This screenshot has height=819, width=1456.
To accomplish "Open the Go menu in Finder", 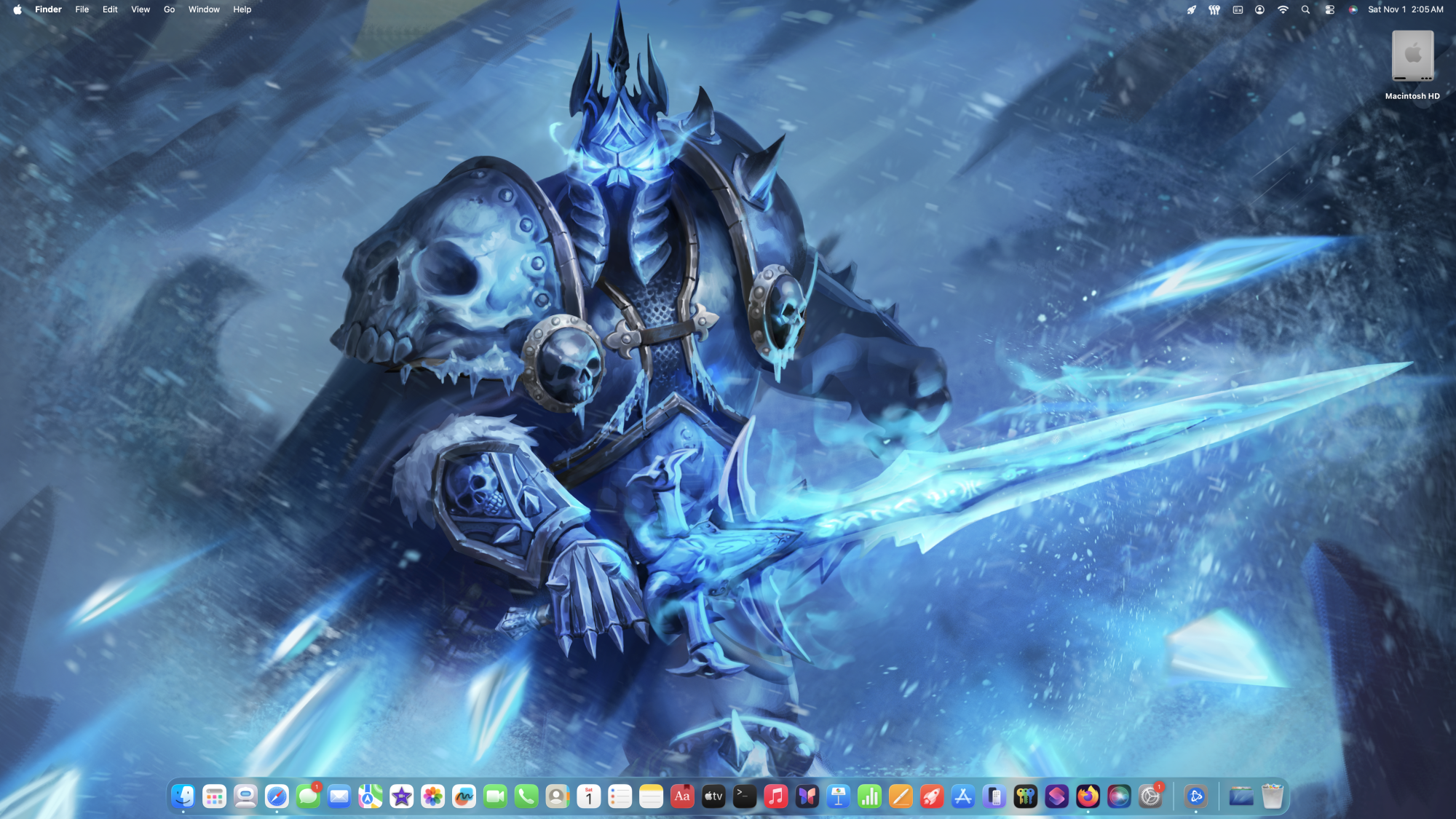I will (168, 9).
